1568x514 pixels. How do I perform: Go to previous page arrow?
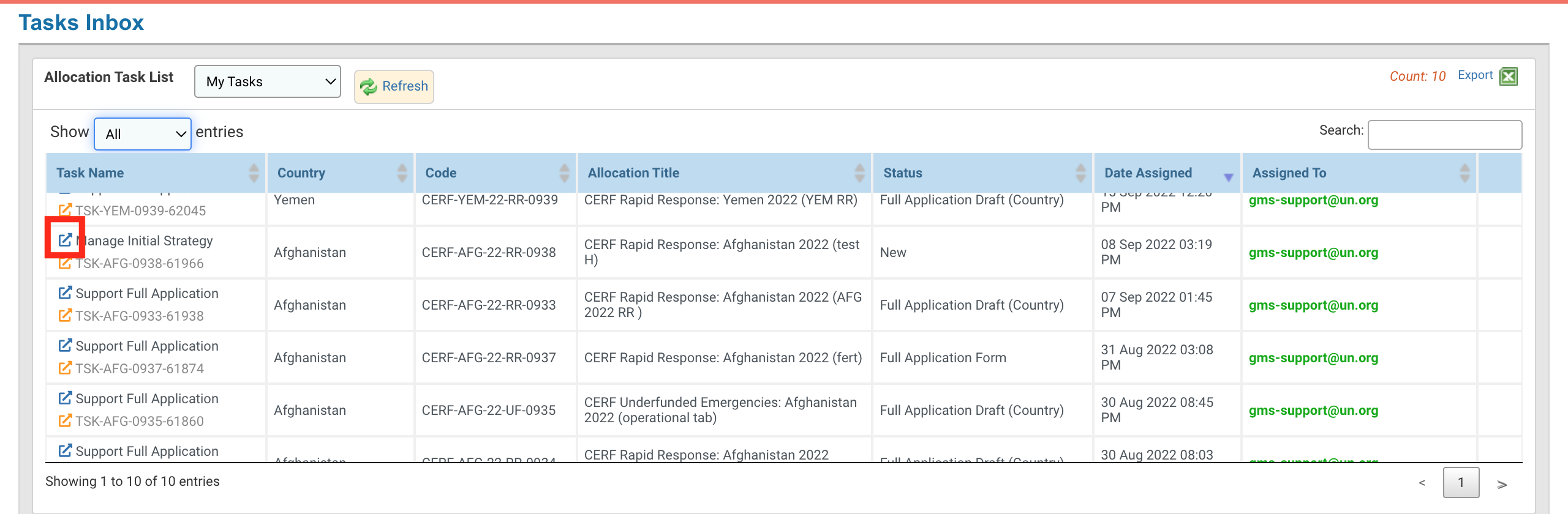[1422, 483]
